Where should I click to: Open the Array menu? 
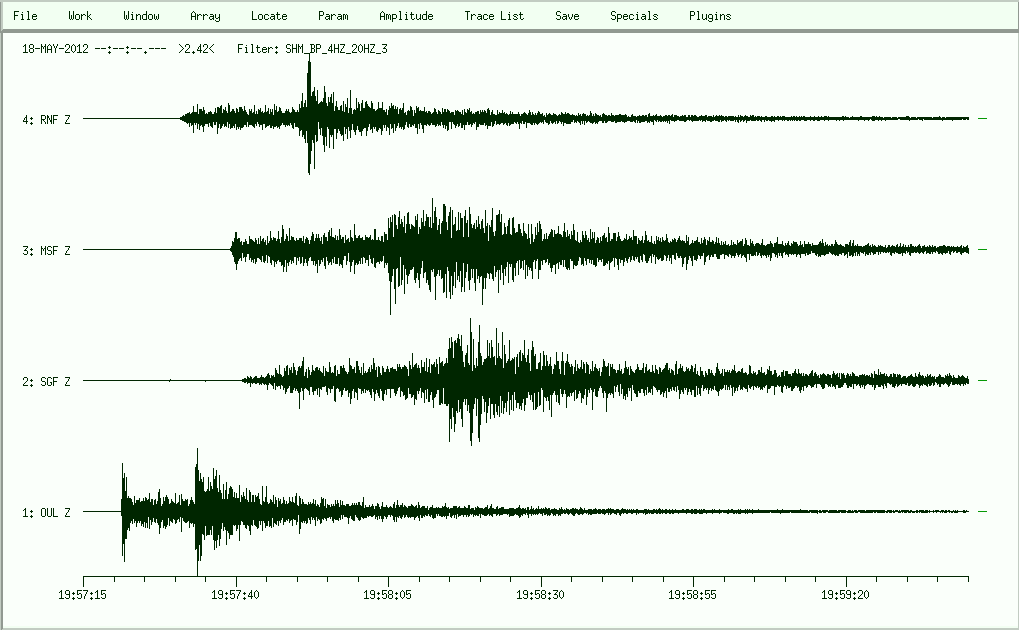(205, 16)
